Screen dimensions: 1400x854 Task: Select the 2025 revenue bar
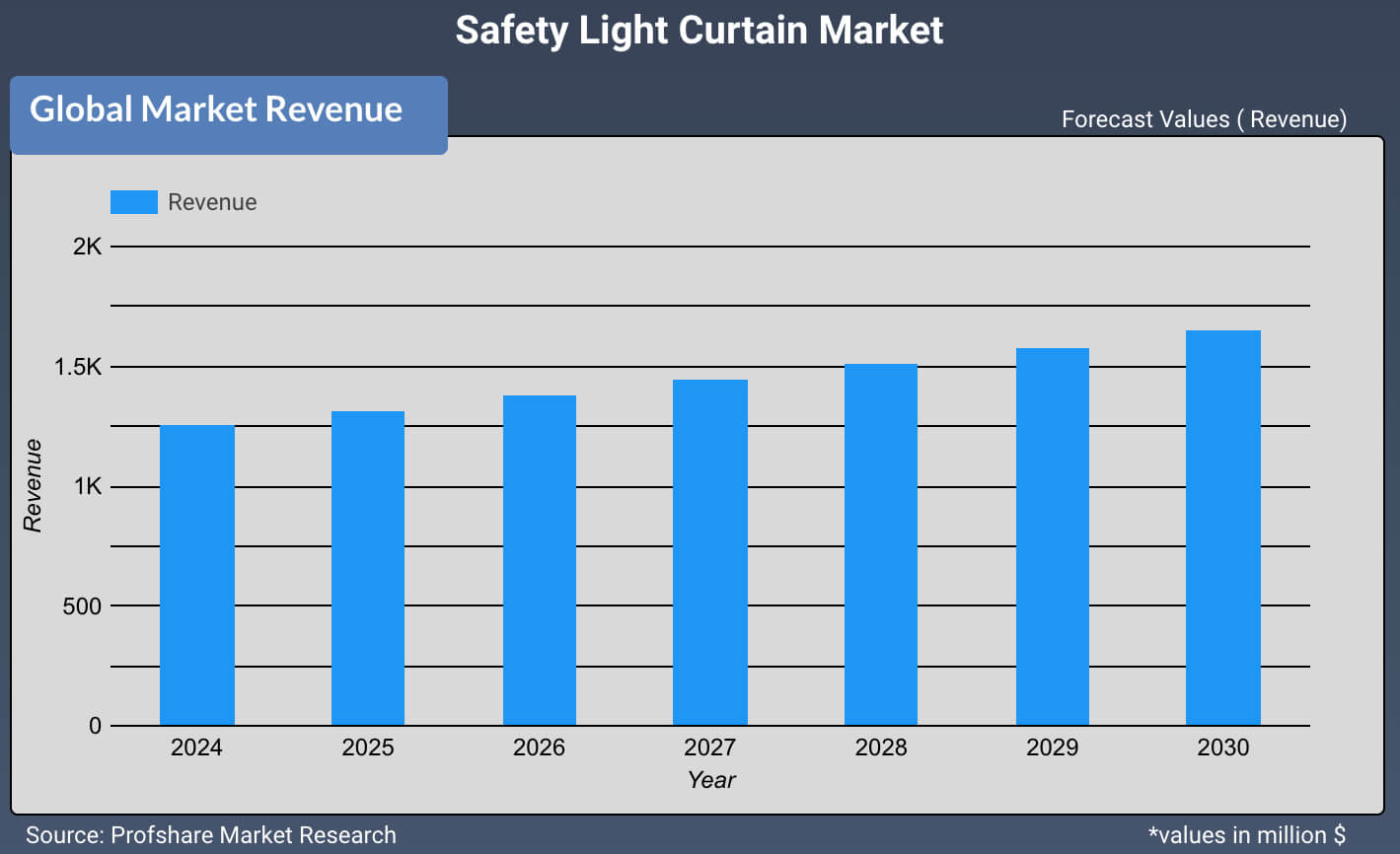click(x=368, y=568)
